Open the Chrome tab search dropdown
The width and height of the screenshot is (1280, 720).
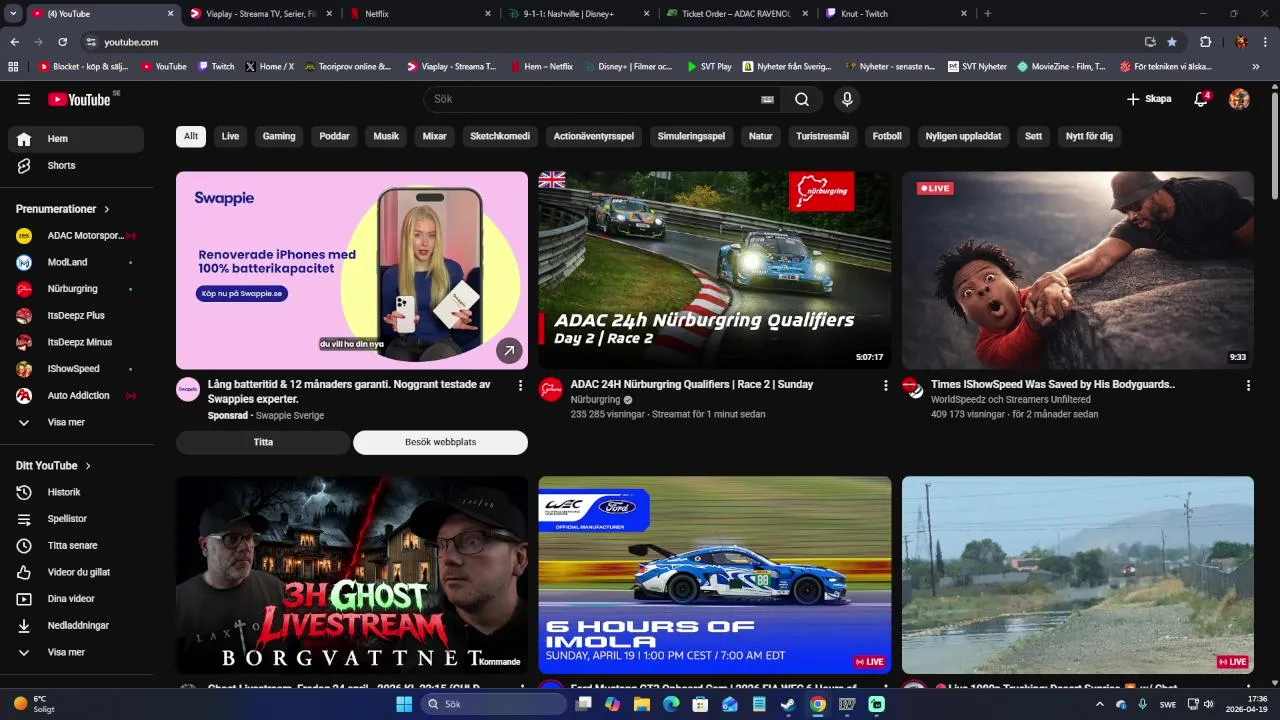(13, 14)
